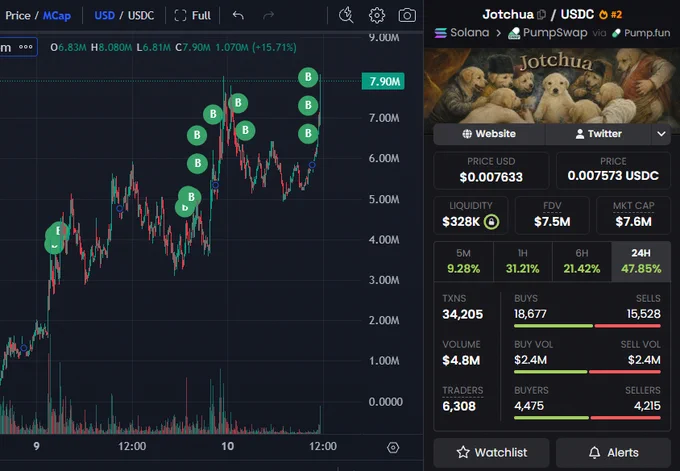The width and height of the screenshot is (680, 471).
Task: Click the liquidity lock icon
Action: tap(491, 222)
